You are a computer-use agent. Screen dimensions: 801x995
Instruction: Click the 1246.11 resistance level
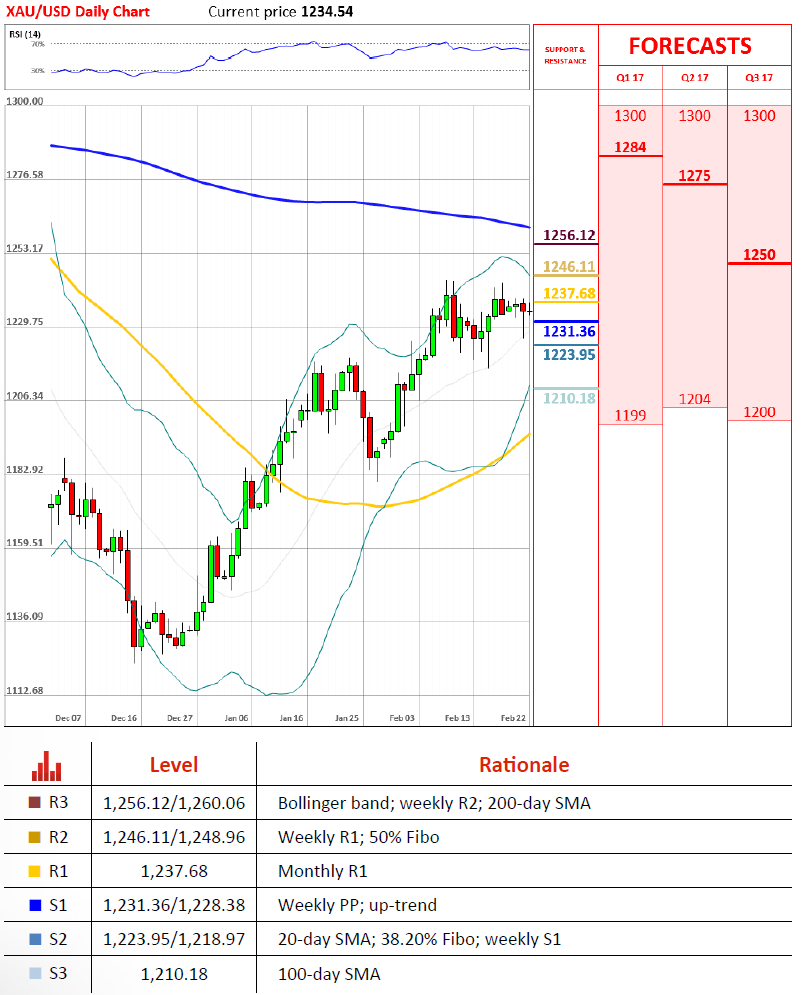point(569,267)
